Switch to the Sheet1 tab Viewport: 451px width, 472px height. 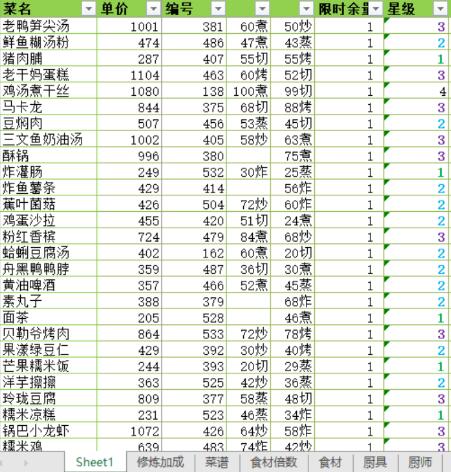pos(95,462)
